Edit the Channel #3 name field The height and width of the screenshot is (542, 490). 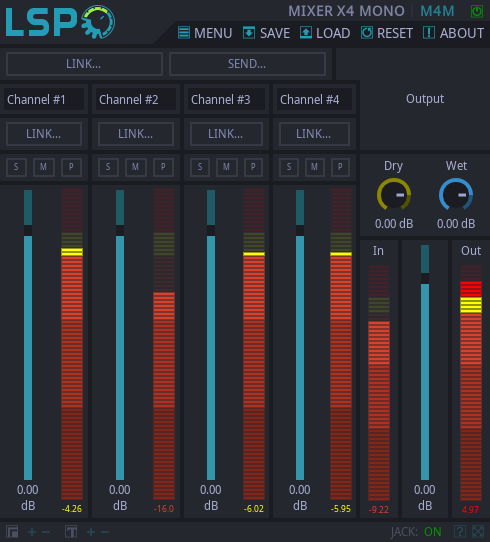(226, 100)
